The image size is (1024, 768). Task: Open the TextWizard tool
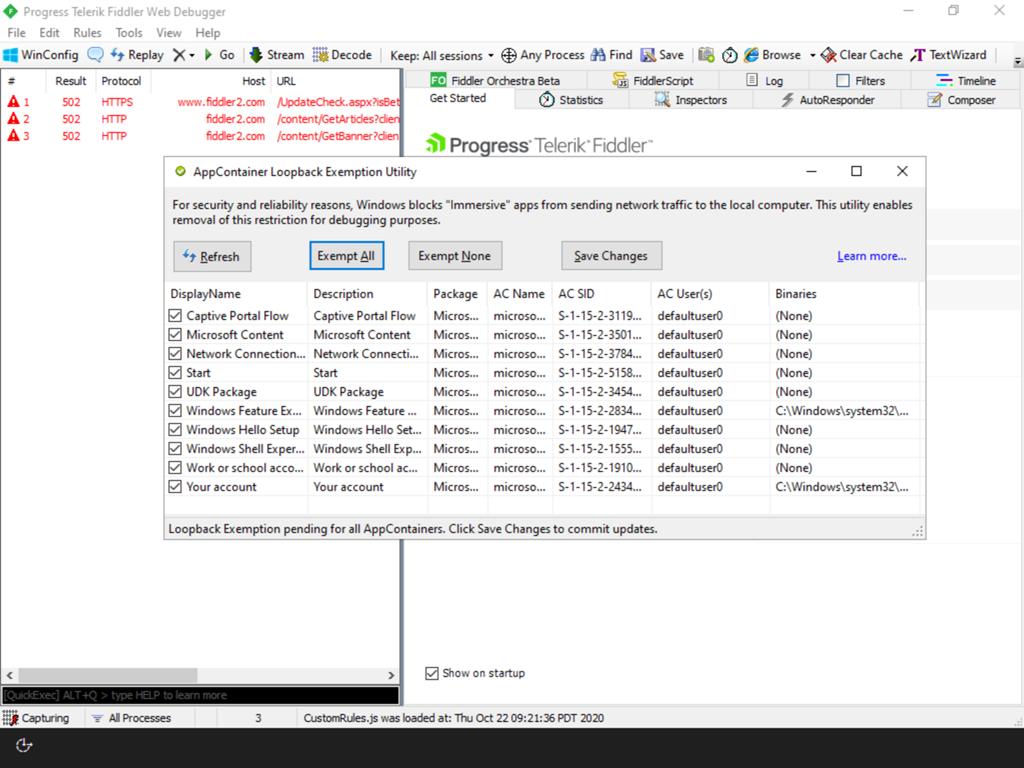(917, 55)
